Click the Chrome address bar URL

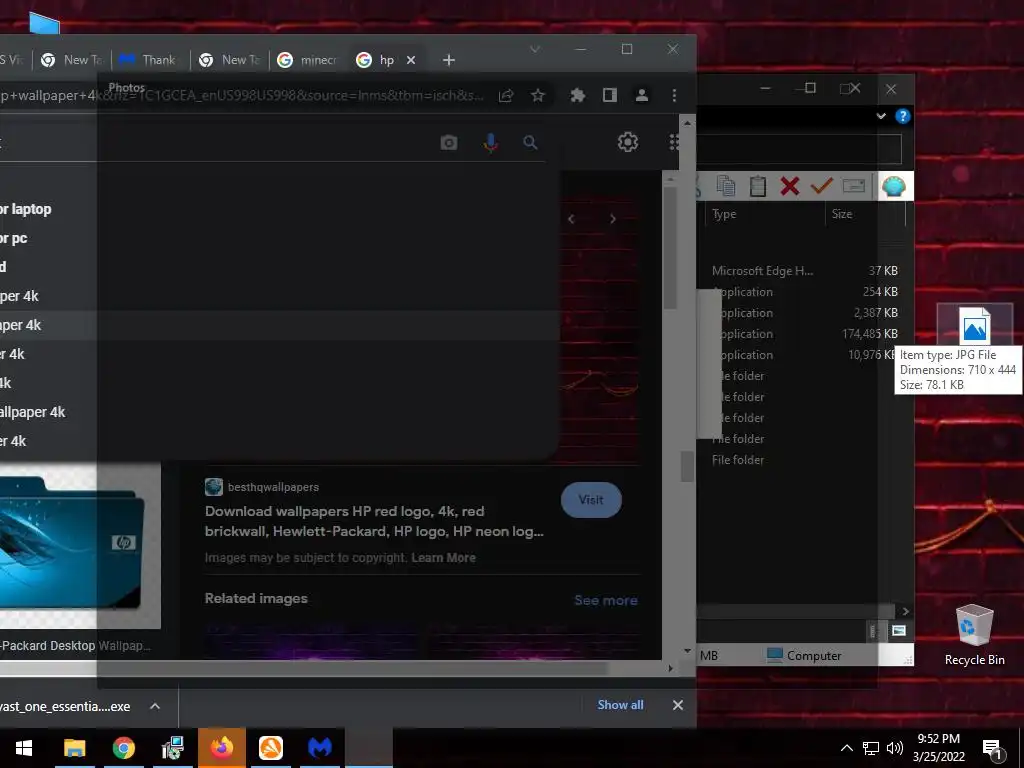pos(242,96)
